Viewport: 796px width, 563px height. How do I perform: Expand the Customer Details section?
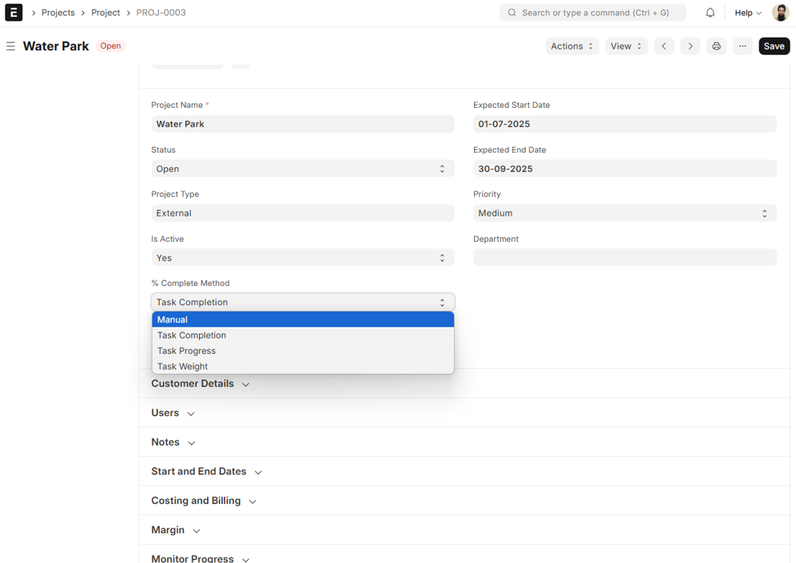(200, 384)
